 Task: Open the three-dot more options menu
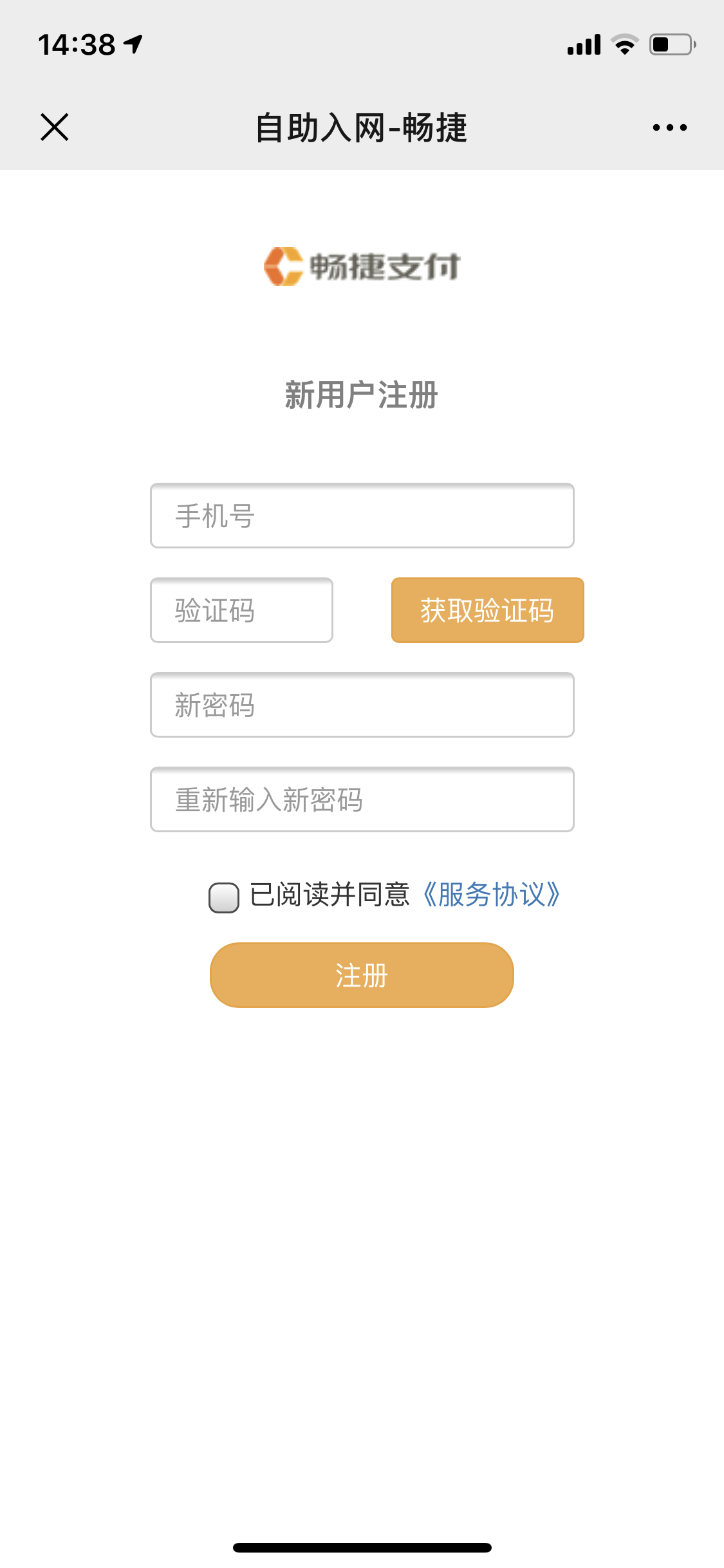pyautogui.click(x=669, y=127)
